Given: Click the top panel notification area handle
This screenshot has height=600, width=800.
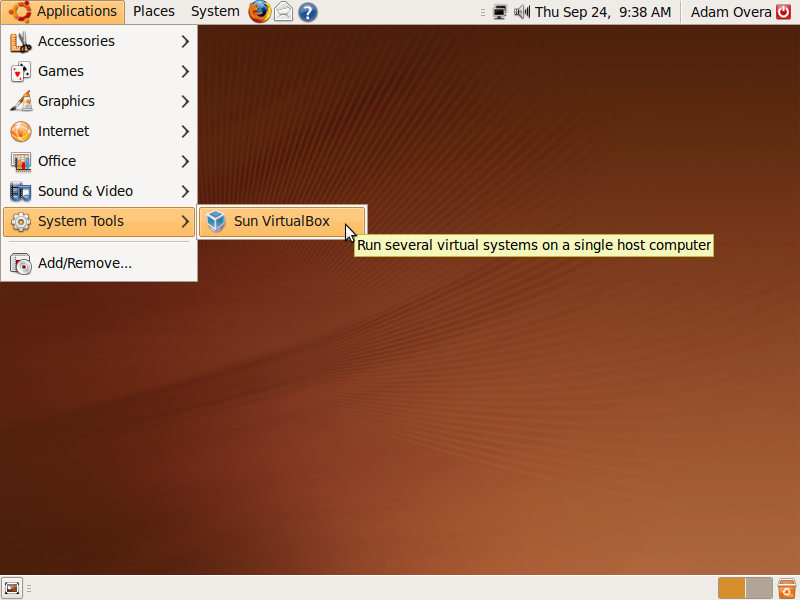Looking at the screenshot, I should point(483,12).
